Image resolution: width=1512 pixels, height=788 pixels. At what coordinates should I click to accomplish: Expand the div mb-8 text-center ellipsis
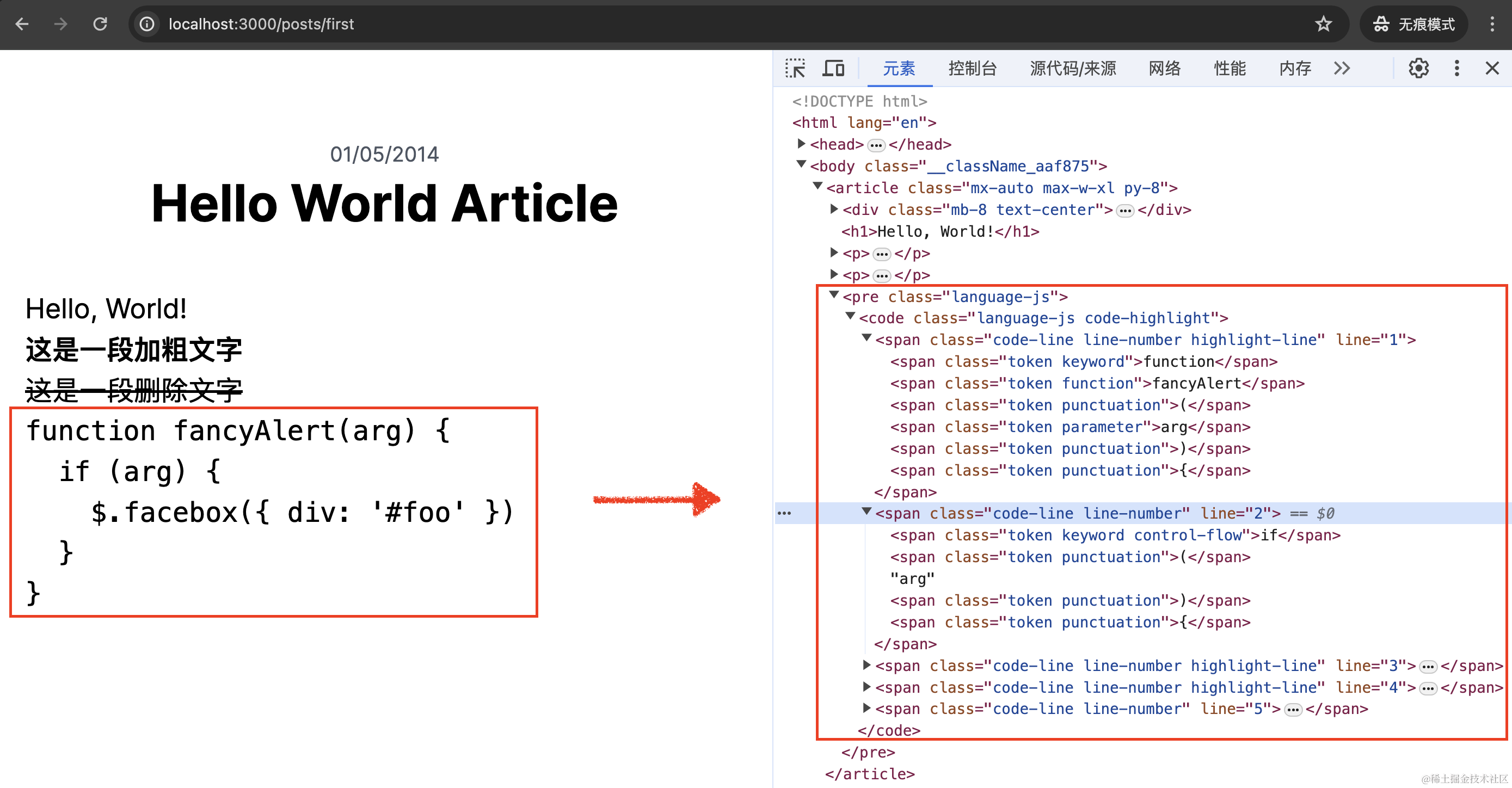pyautogui.click(x=1124, y=211)
